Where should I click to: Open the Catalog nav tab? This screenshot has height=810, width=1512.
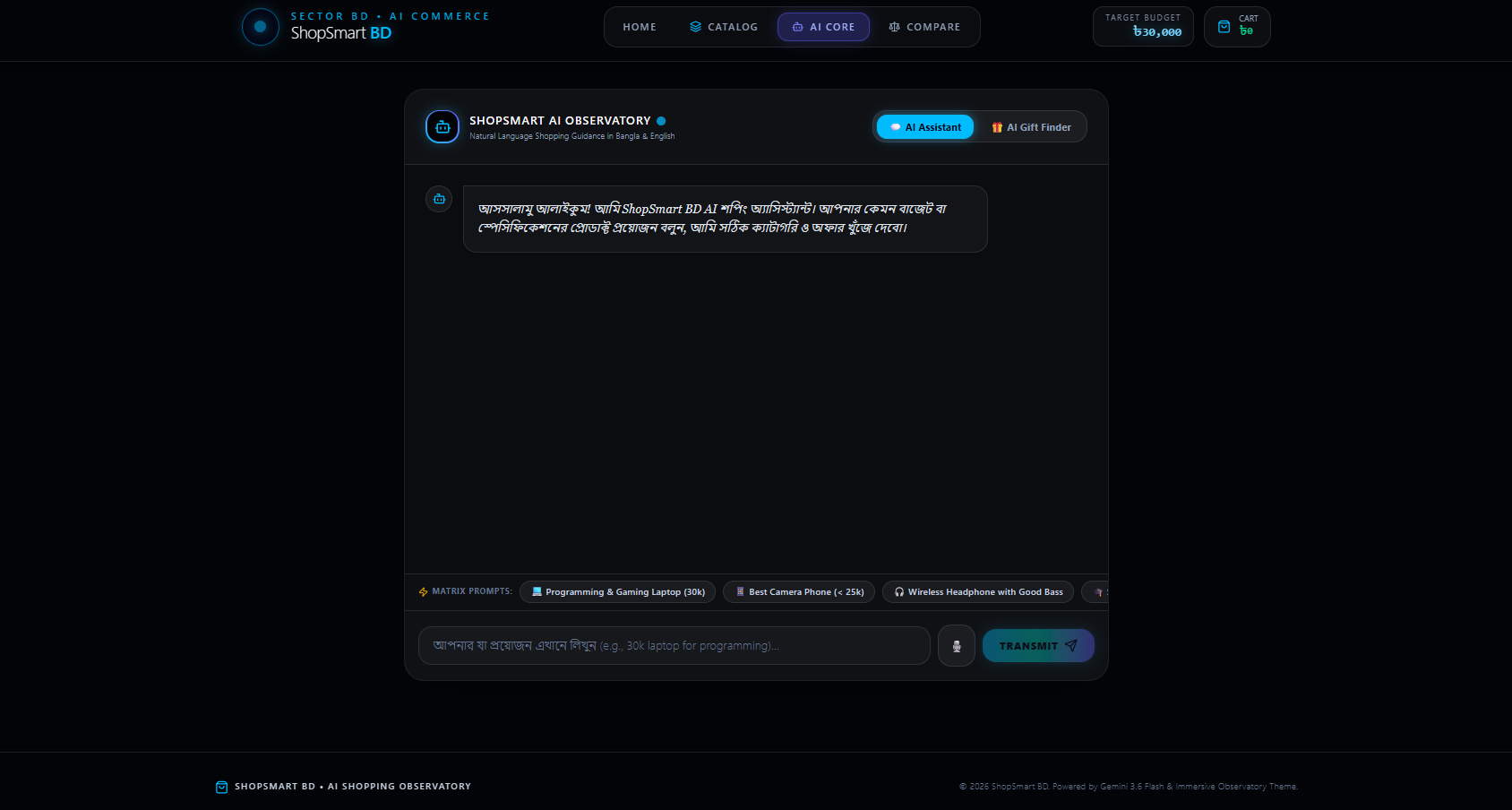pyautogui.click(x=724, y=27)
